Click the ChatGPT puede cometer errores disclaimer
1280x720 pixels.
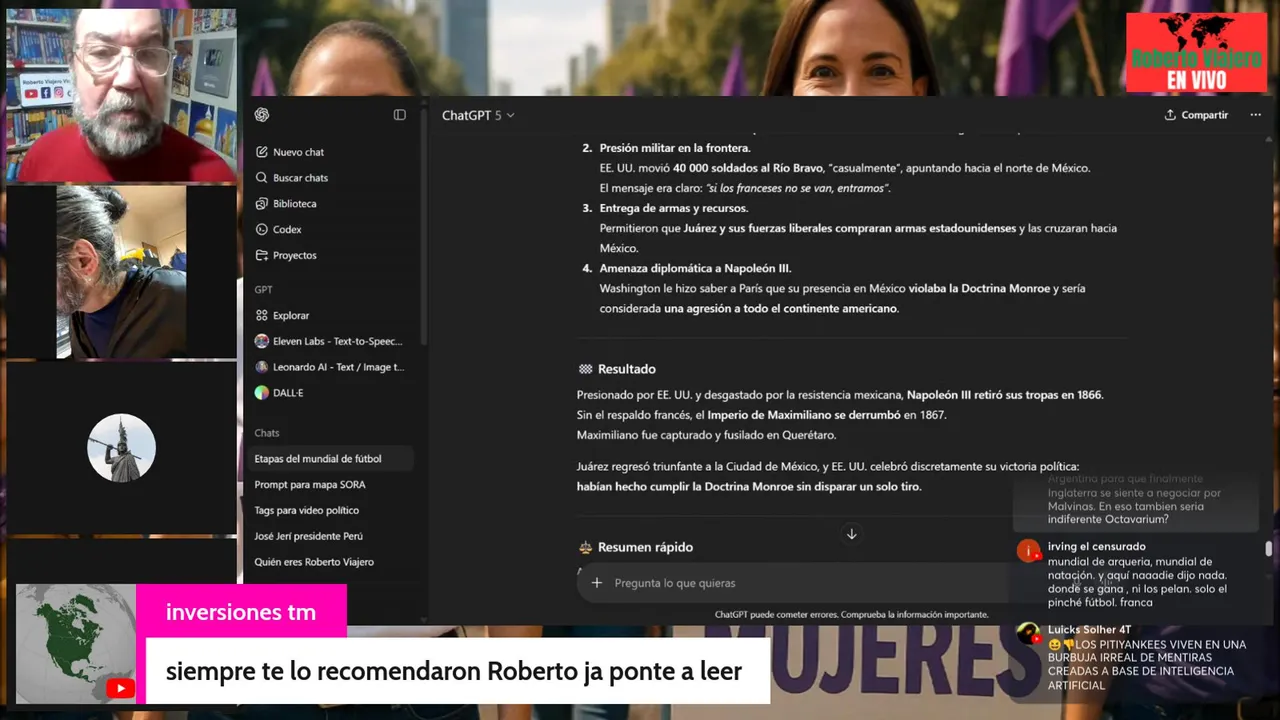click(851, 615)
